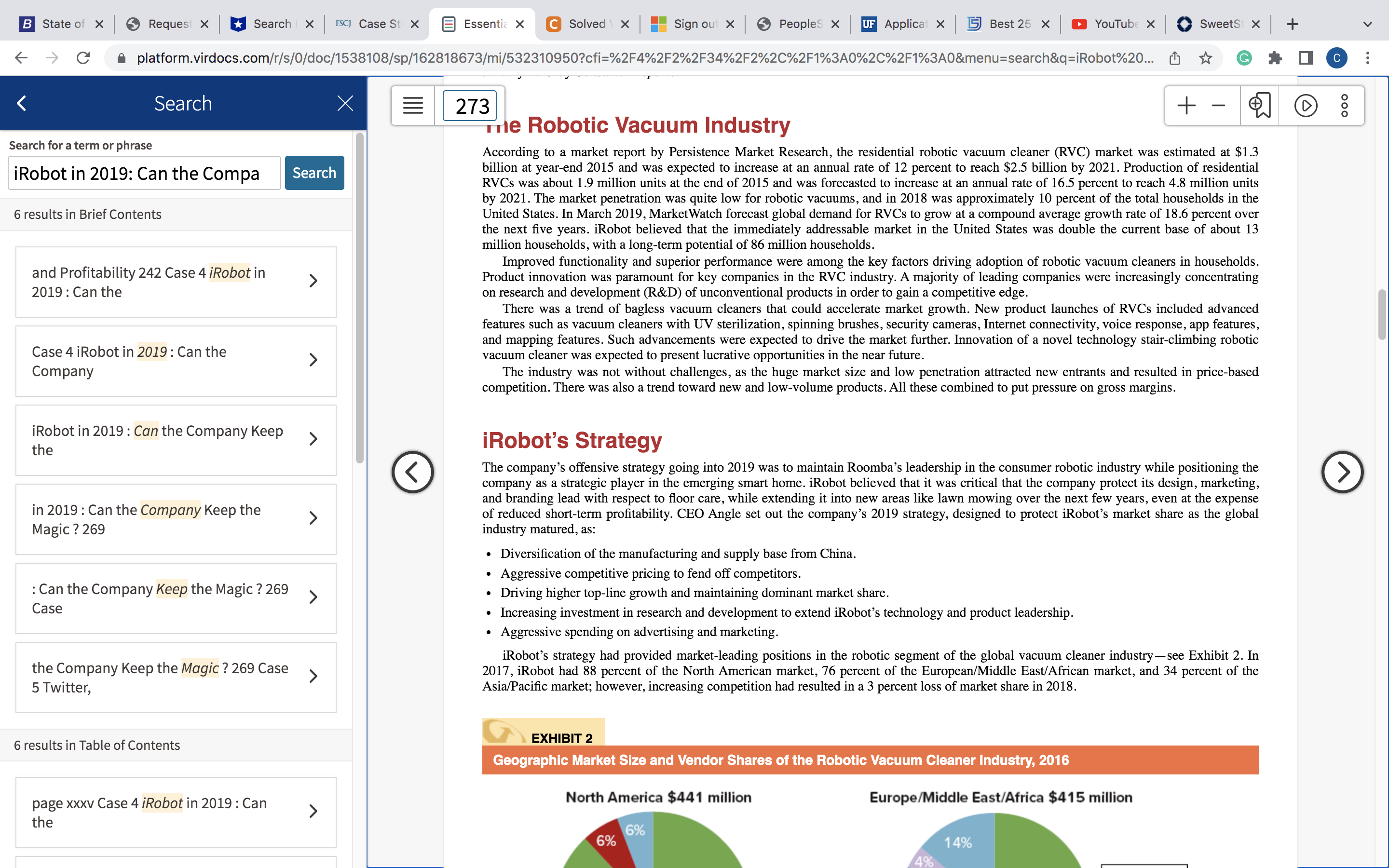
Task: View site information lock icon
Action: coord(121,58)
